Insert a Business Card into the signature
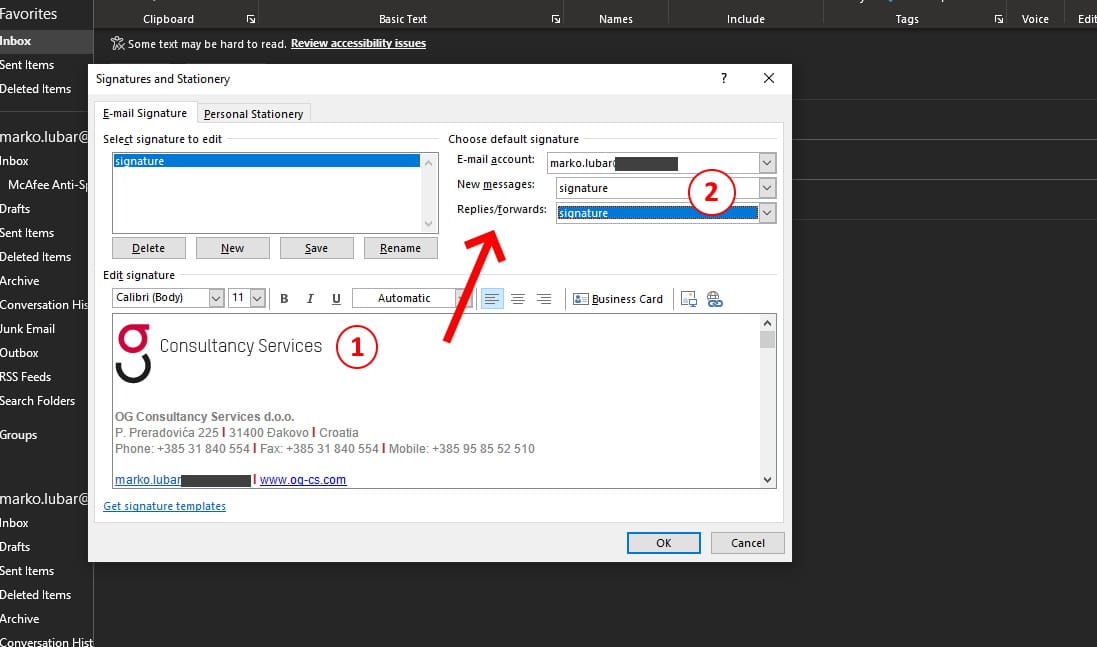 tap(618, 298)
